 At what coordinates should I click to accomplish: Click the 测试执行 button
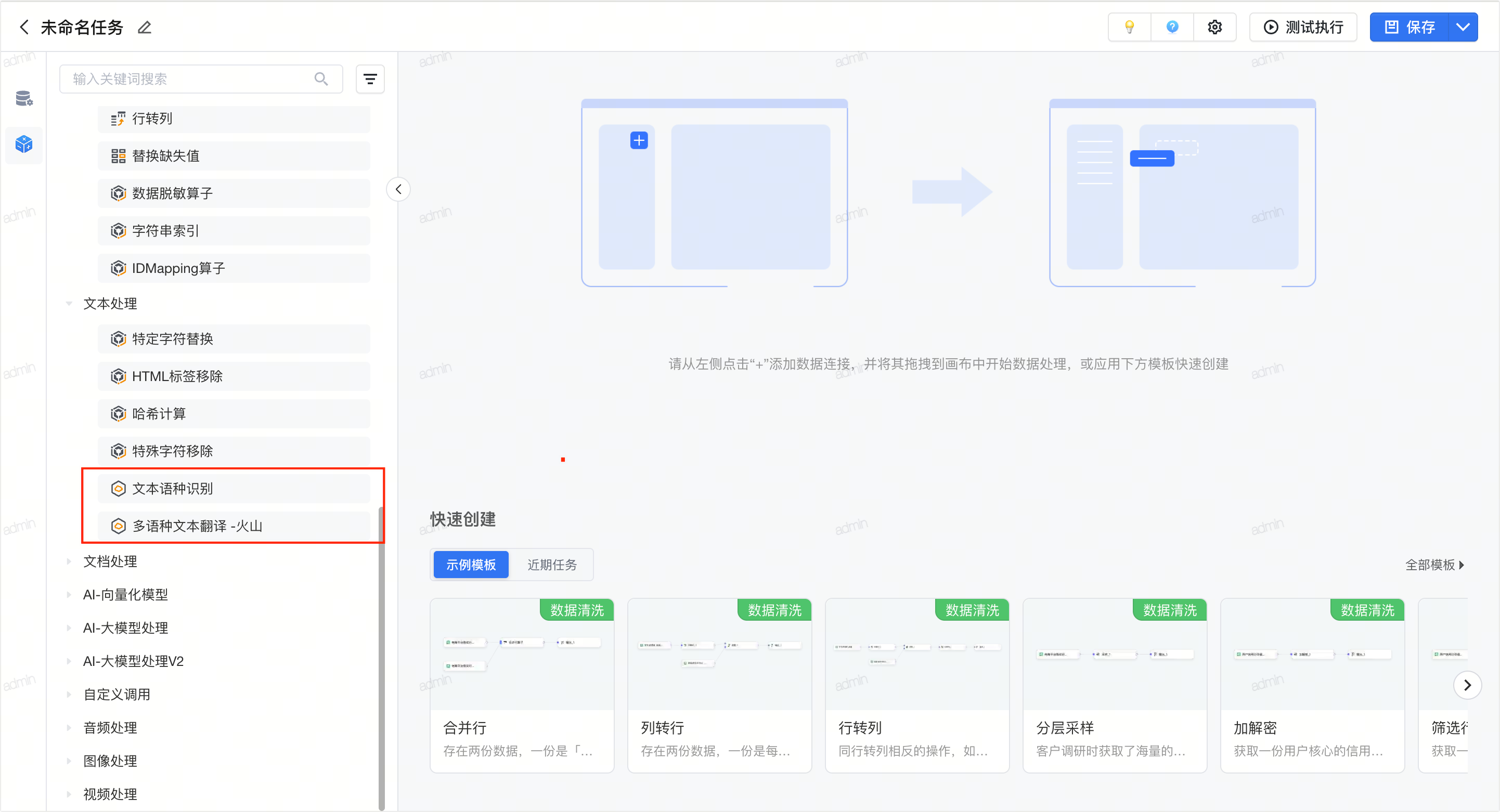click(1303, 28)
